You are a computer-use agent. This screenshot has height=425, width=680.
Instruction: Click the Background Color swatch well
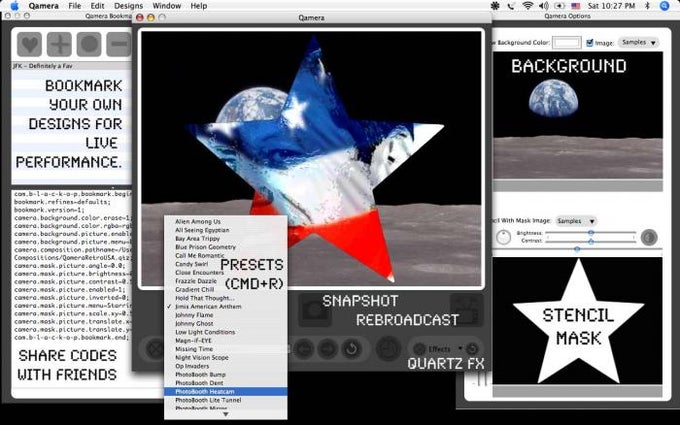coord(566,42)
